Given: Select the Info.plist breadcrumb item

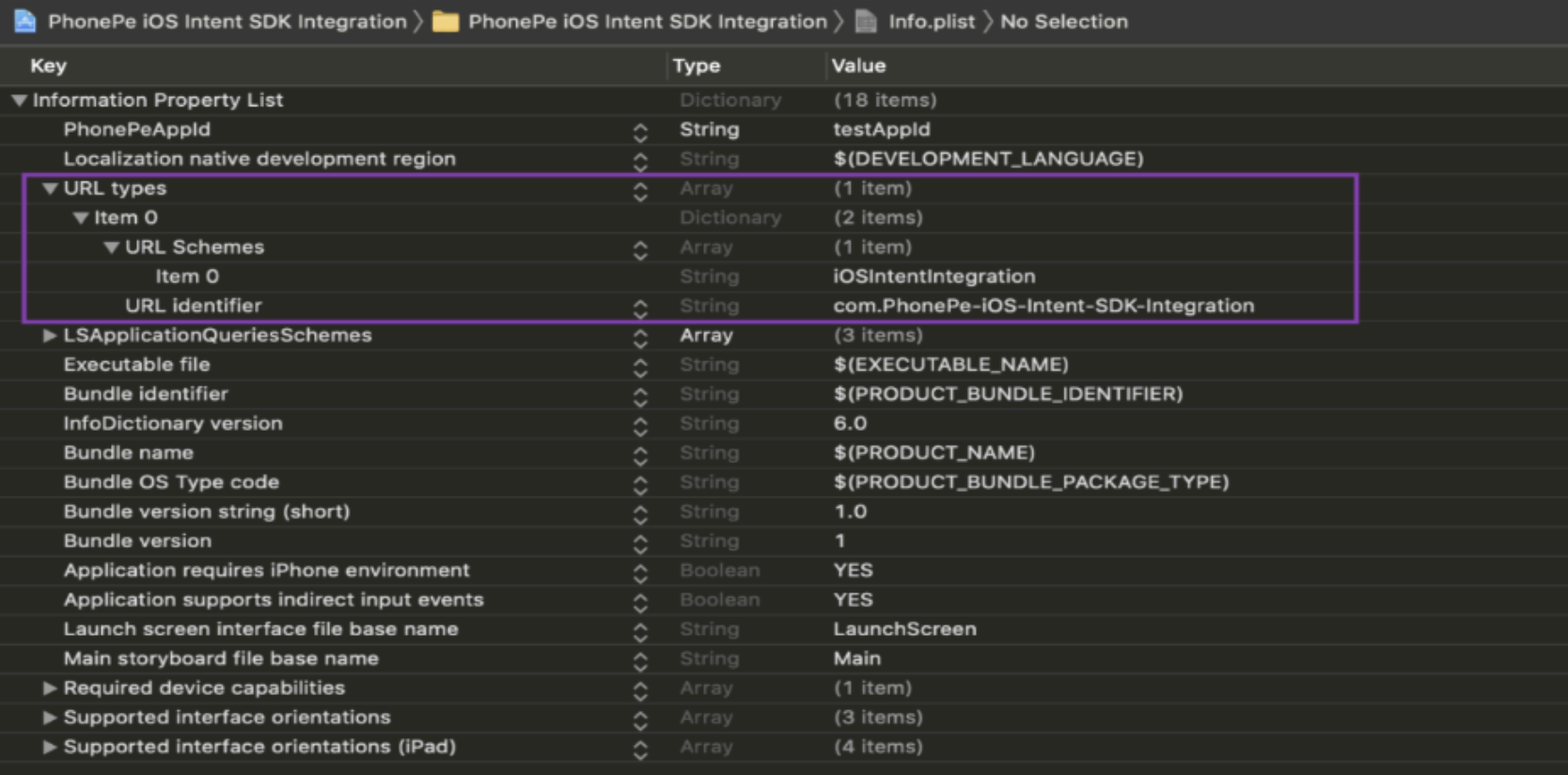Looking at the screenshot, I should pos(931,21).
